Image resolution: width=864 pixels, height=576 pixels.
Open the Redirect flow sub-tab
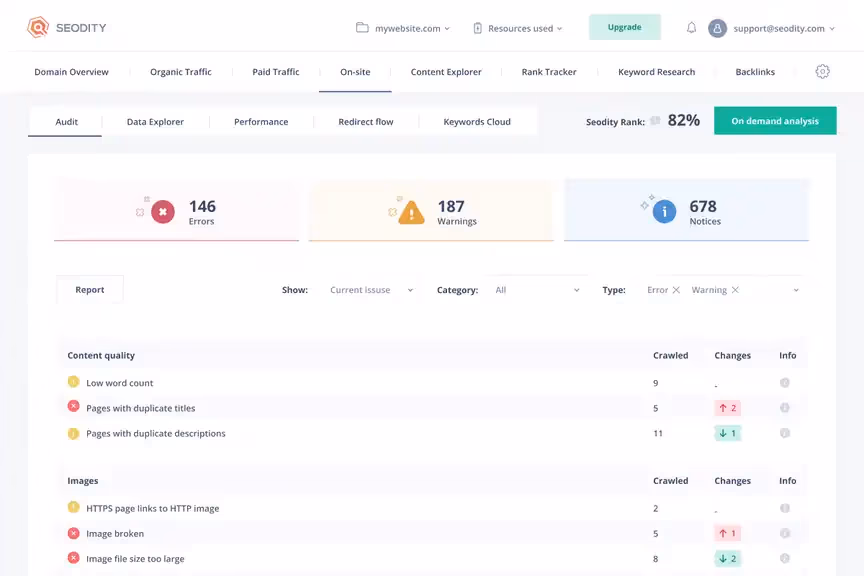click(x=366, y=122)
